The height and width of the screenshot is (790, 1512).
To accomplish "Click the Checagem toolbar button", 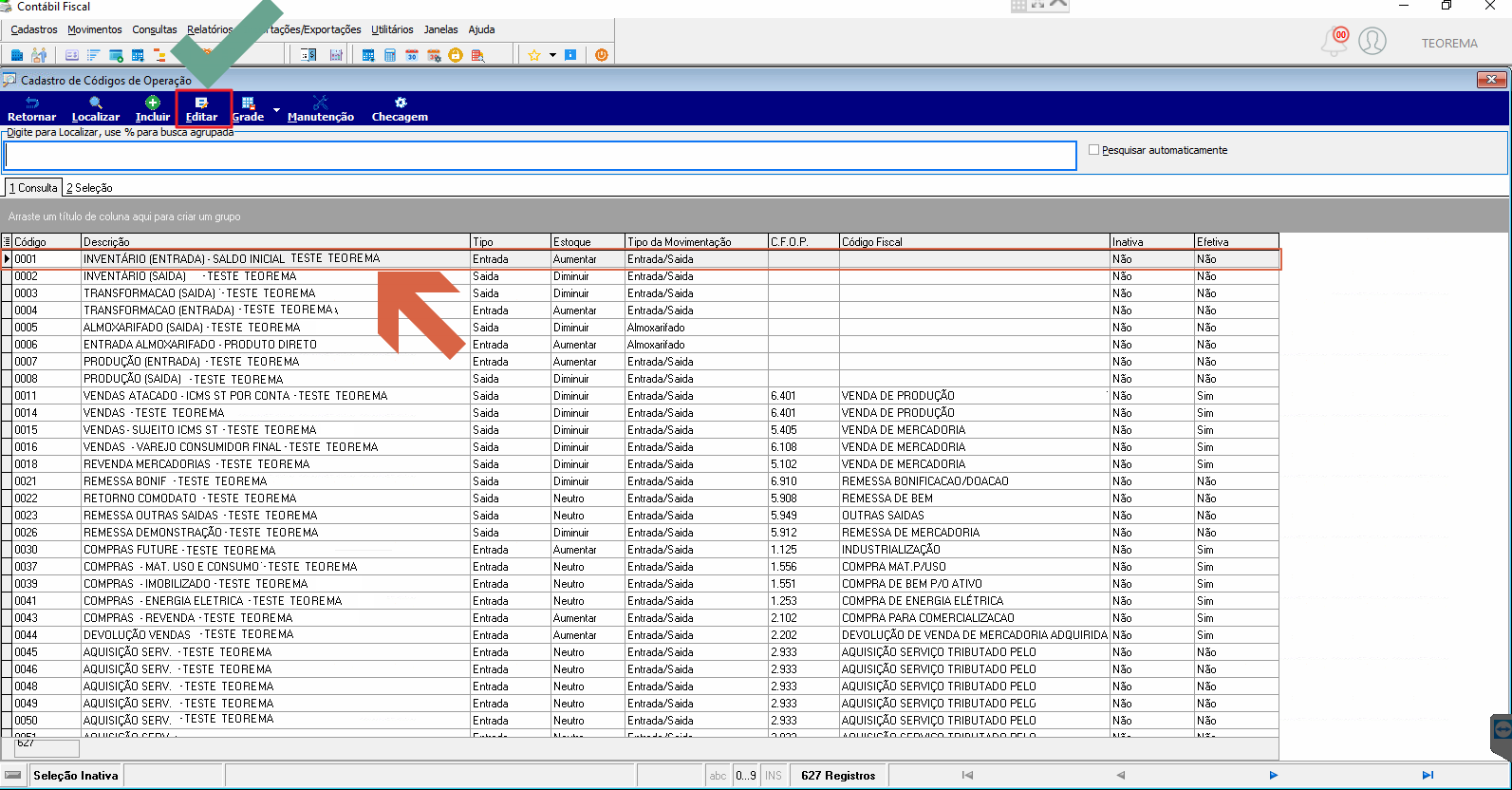I will [400, 109].
